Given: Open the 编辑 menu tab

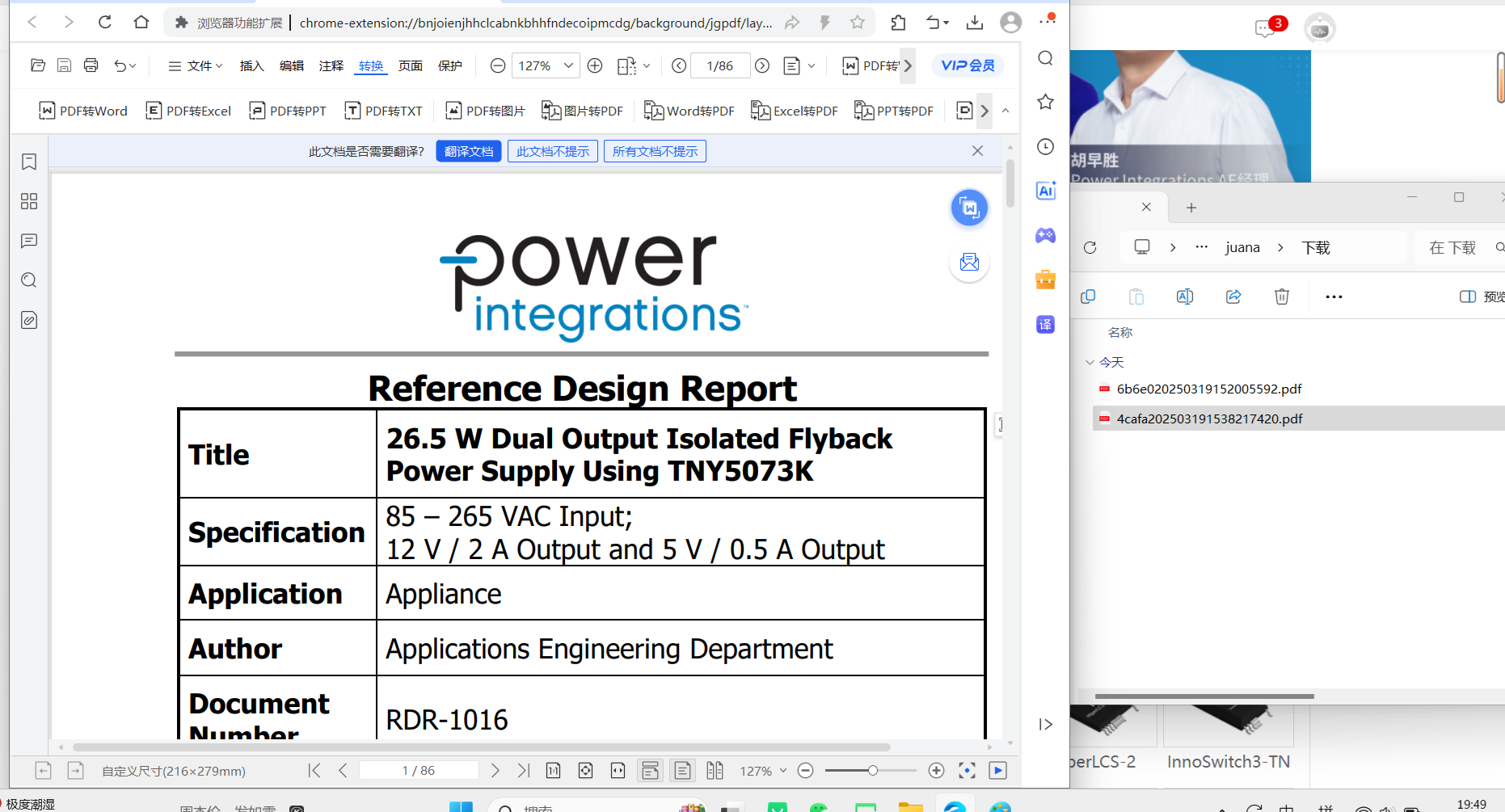Looking at the screenshot, I should [x=292, y=65].
